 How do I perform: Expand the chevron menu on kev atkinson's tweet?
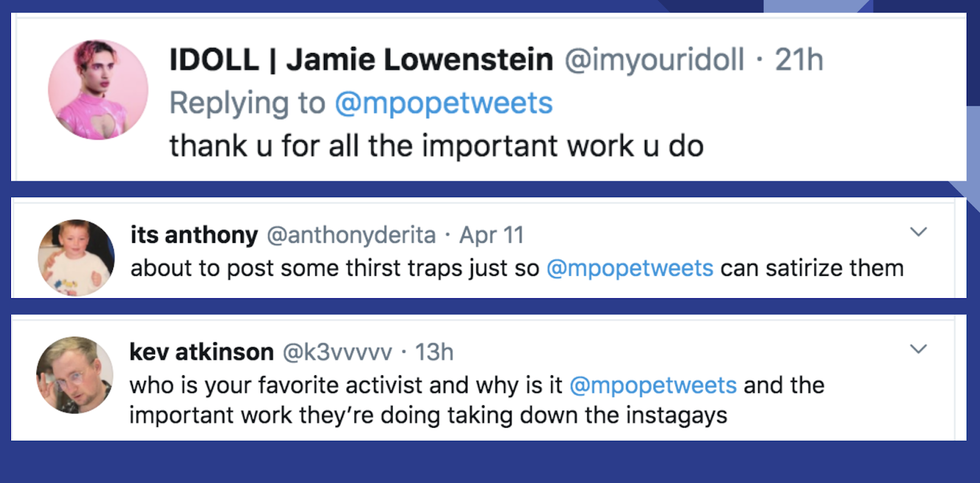coord(919,349)
